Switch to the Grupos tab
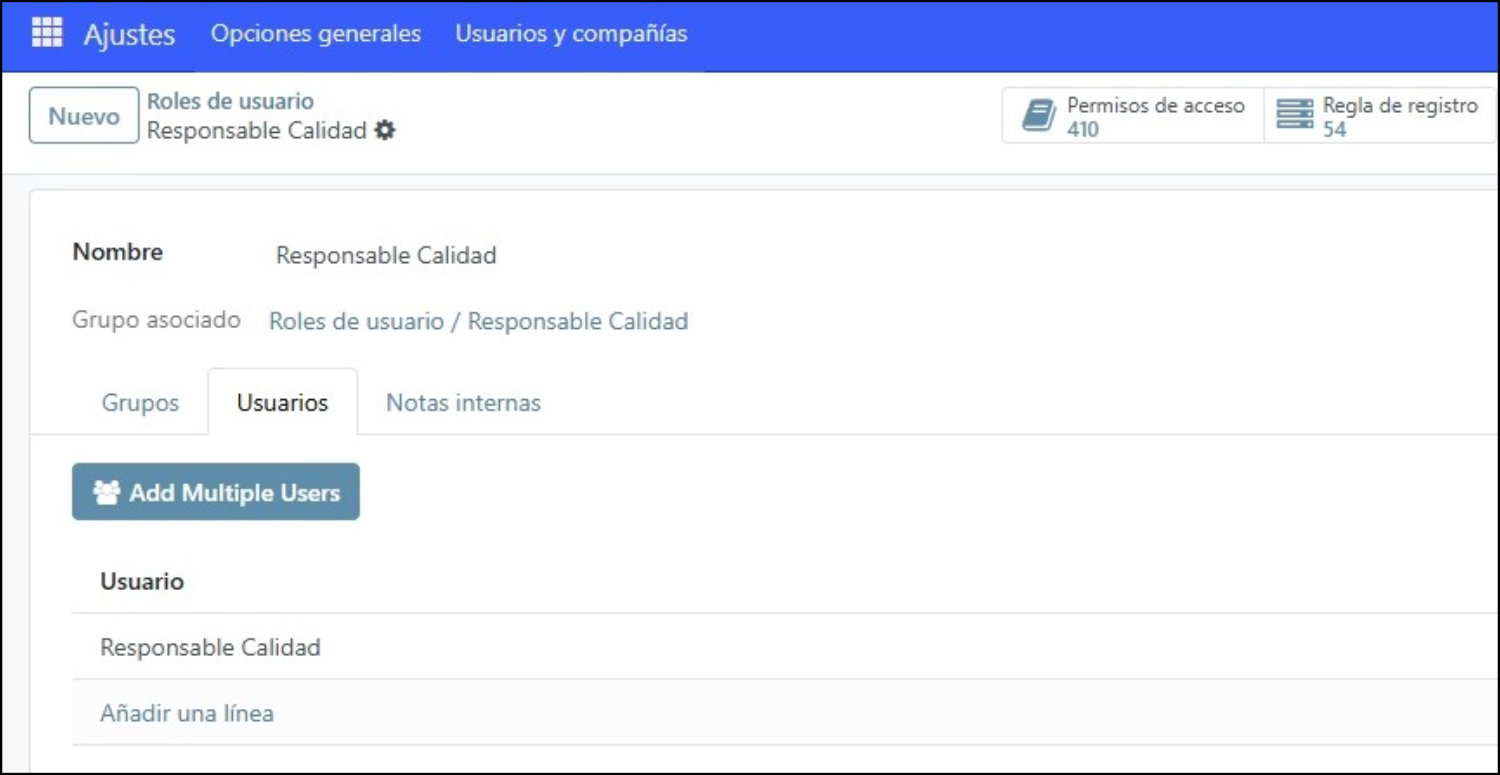This screenshot has width=1500, height=775. click(x=140, y=402)
